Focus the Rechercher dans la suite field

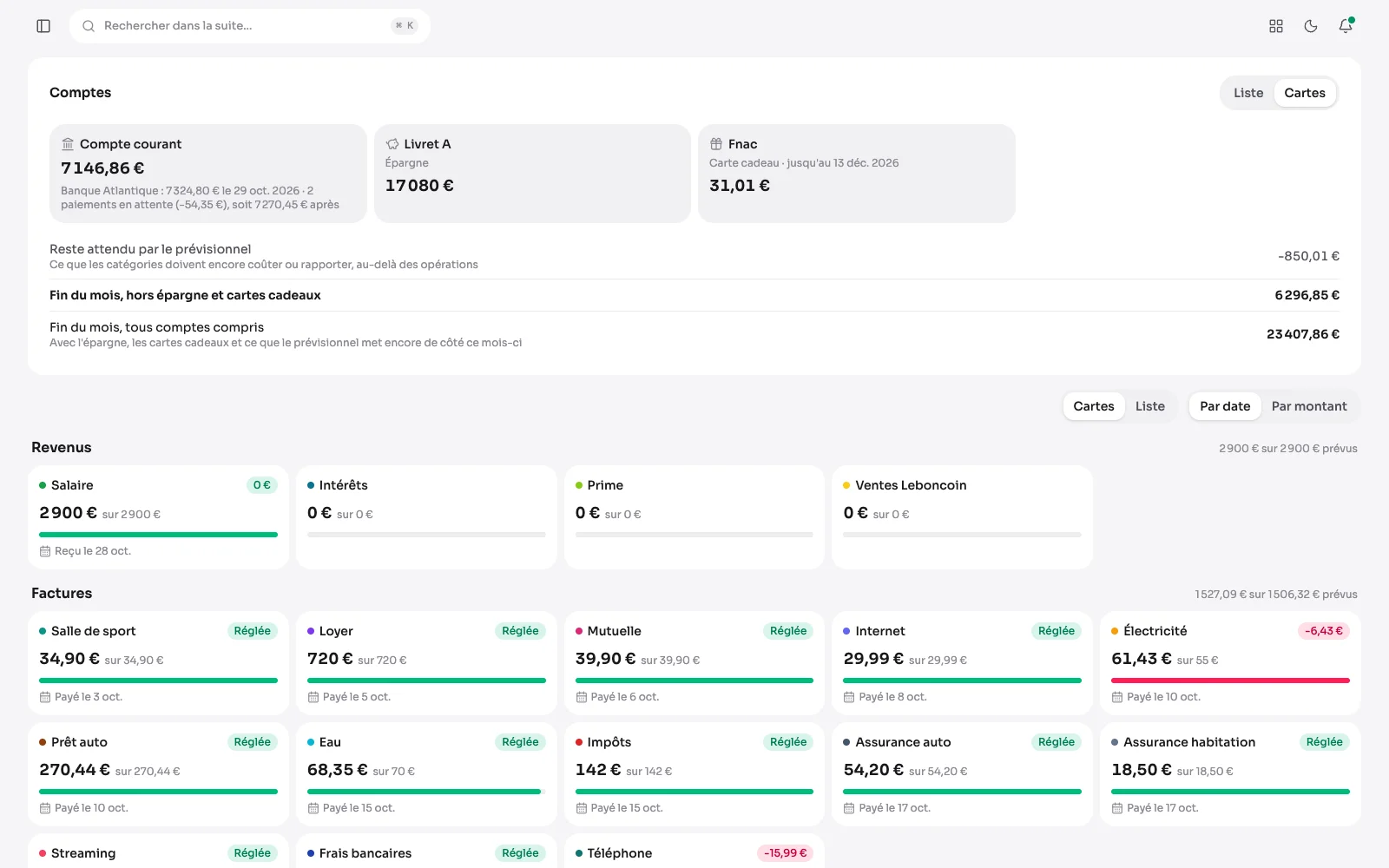pos(250,26)
